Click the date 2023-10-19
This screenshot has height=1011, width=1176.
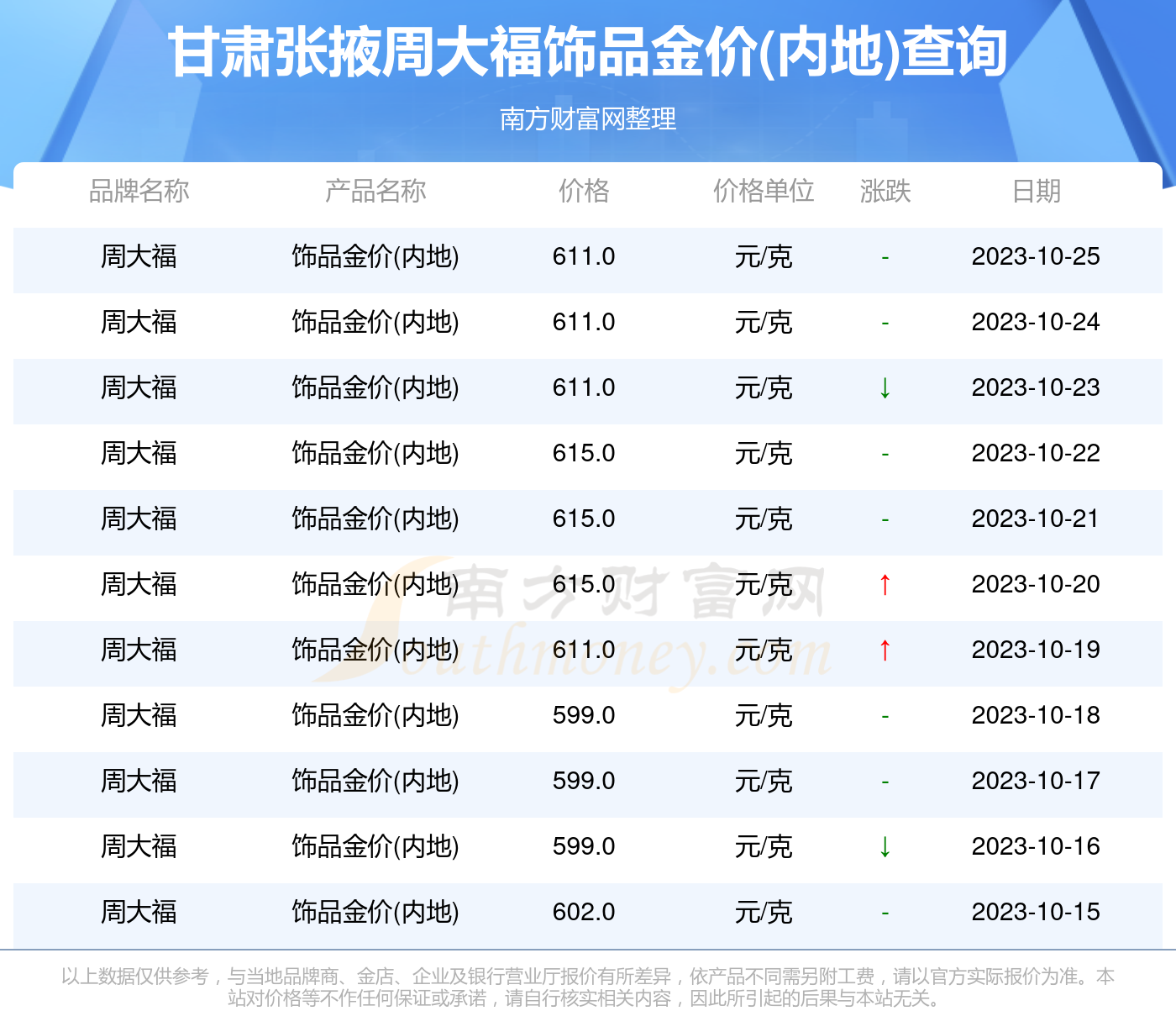1036,650
